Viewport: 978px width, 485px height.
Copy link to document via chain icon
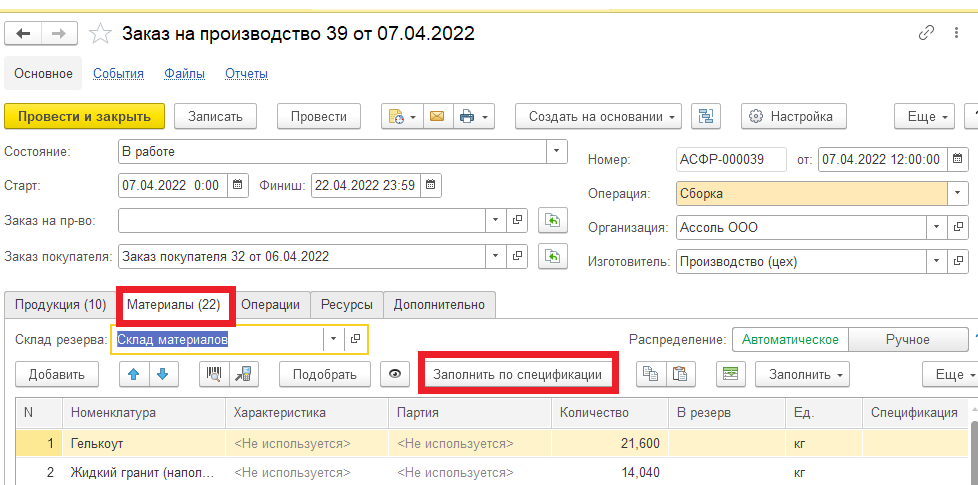pos(926,34)
